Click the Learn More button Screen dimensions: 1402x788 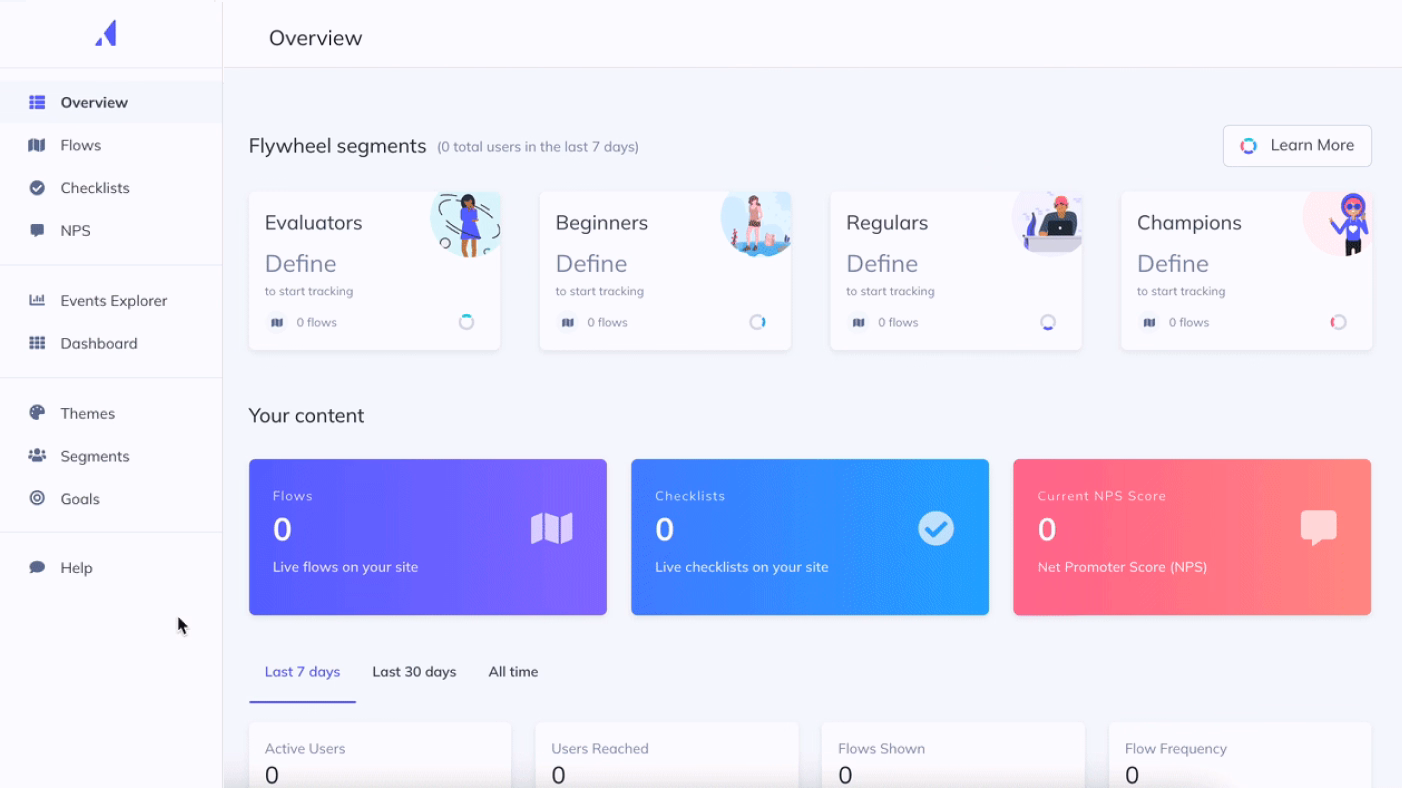[x=1297, y=145]
